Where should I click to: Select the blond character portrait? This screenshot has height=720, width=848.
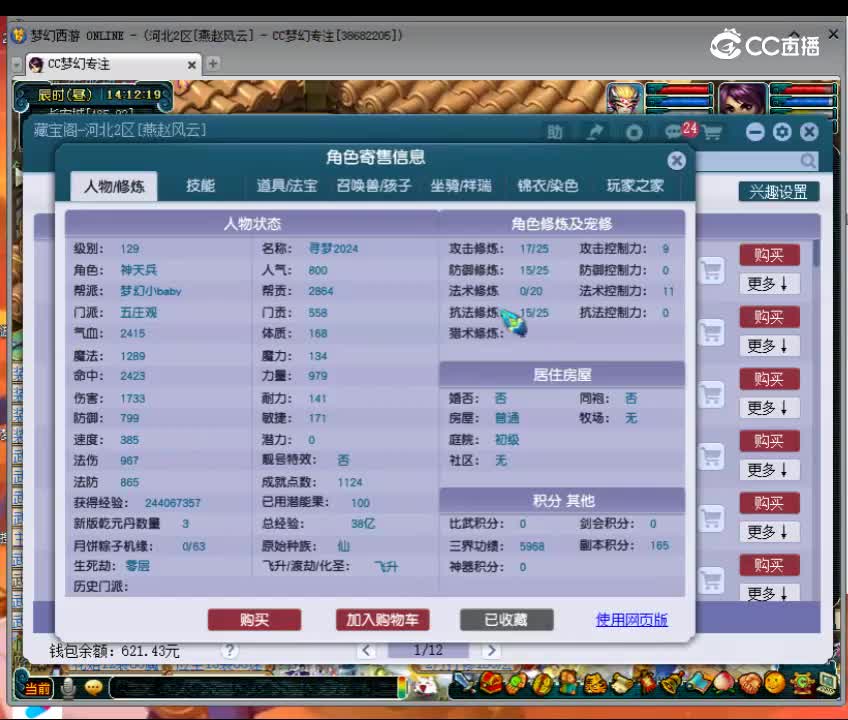click(x=625, y=98)
